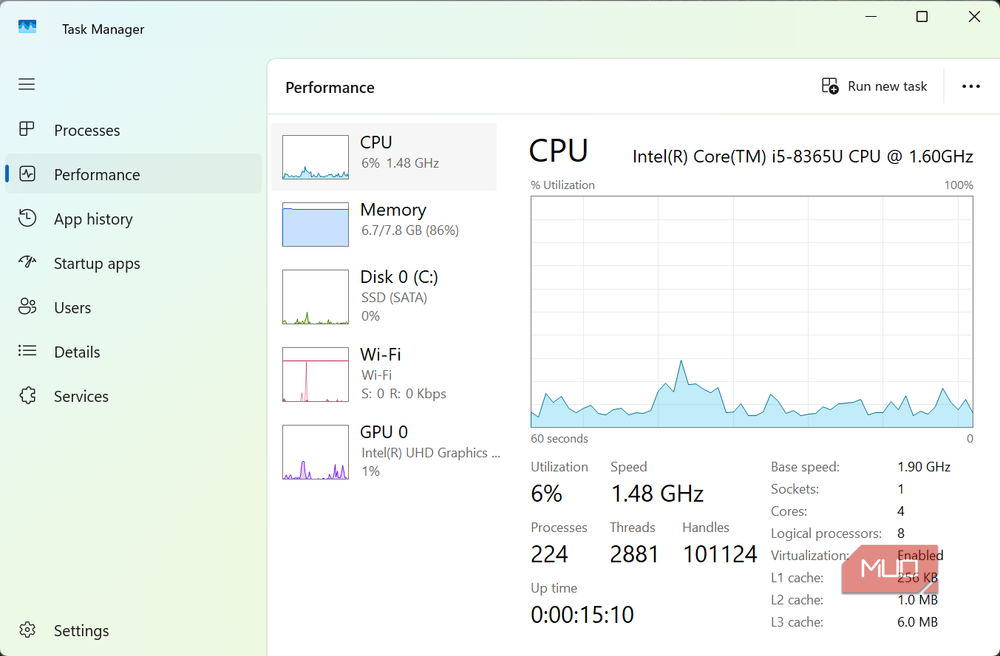
Task: Click the Performance page heading
Action: click(x=330, y=87)
